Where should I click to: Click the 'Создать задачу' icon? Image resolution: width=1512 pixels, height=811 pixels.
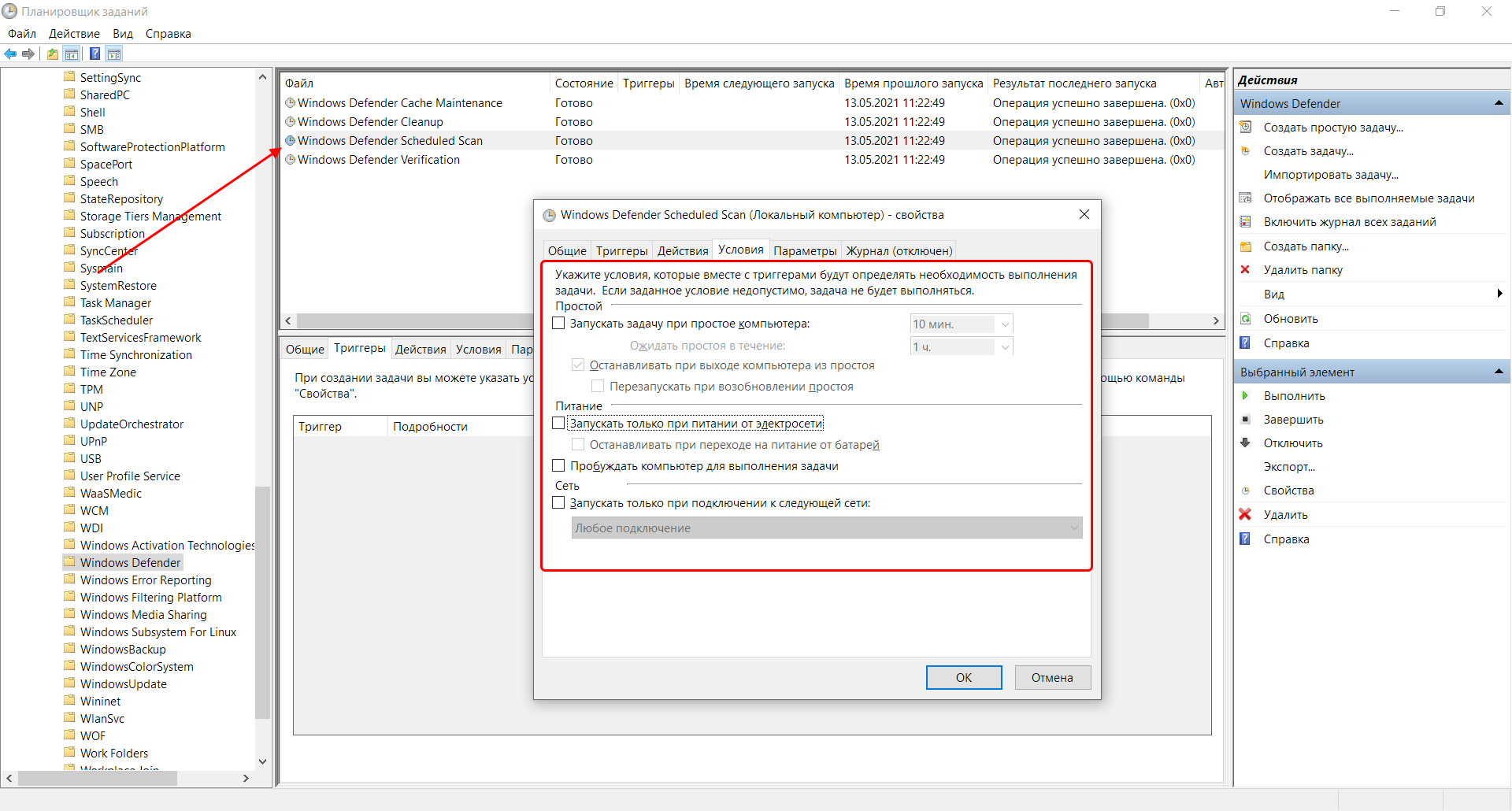1246,150
